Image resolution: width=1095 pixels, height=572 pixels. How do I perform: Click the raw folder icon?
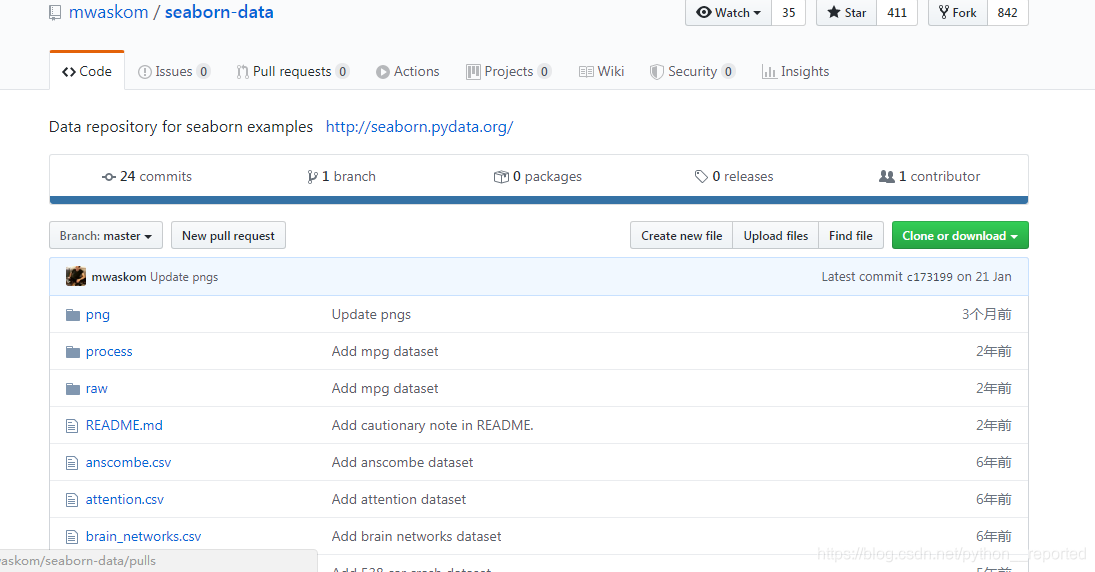[x=73, y=389]
